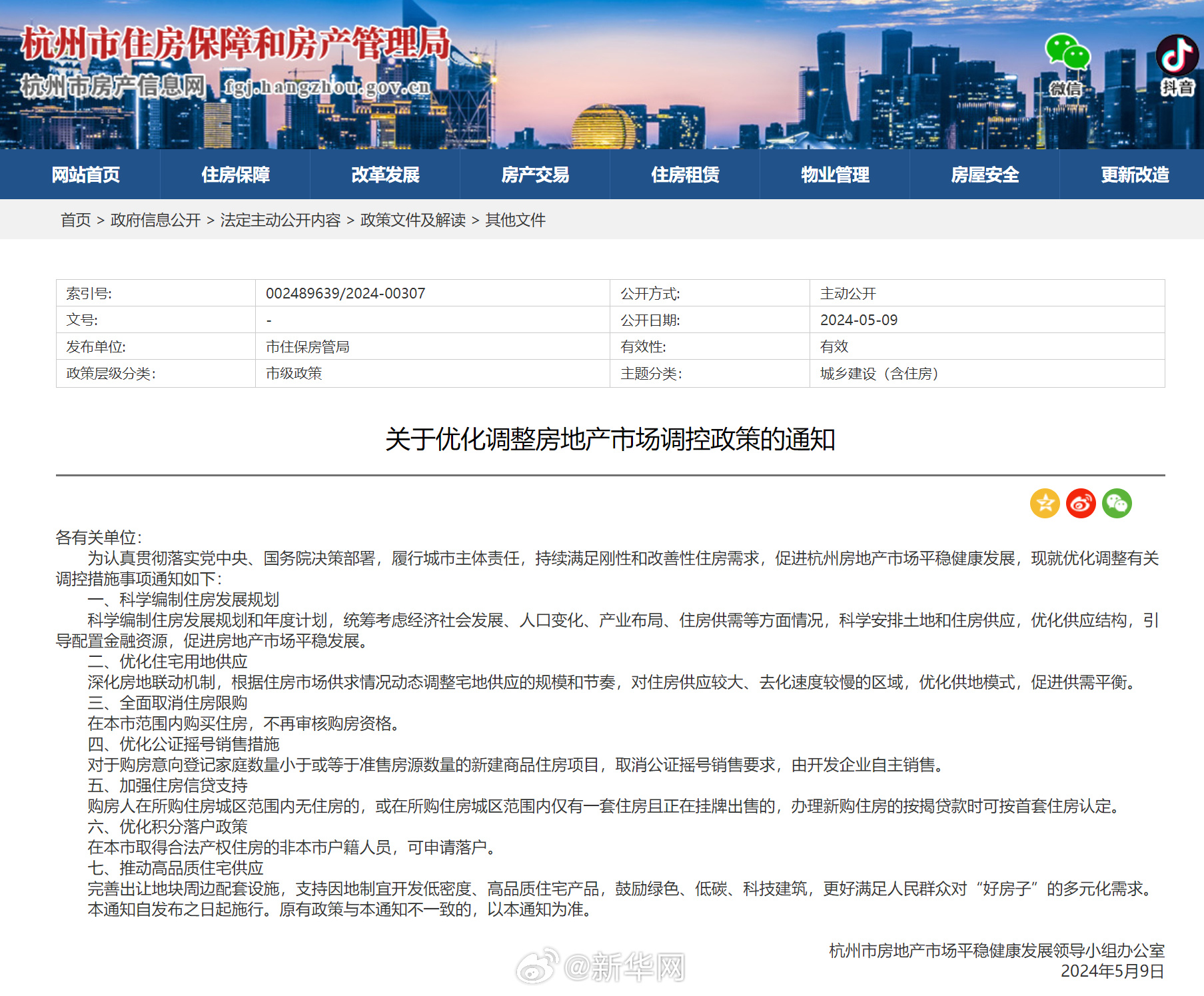Click the 杭州市房产信息网 subtitle in the header
This screenshot has width=1204, height=996.
coord(113,86)
